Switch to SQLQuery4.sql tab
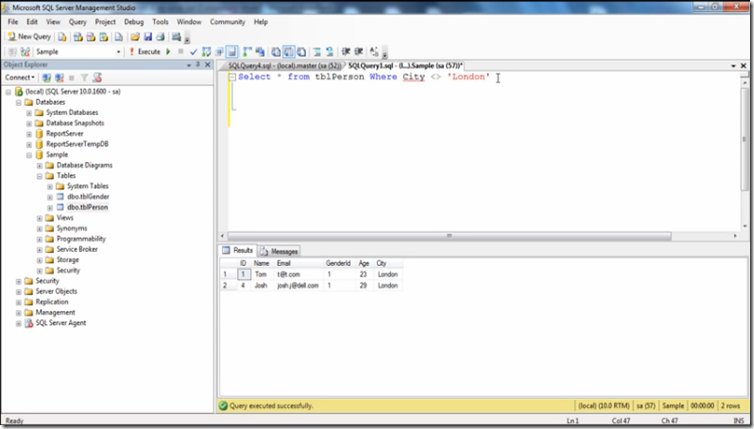This screenshot has height=429, width=754. pyautogui.click(x=283, y=66)
